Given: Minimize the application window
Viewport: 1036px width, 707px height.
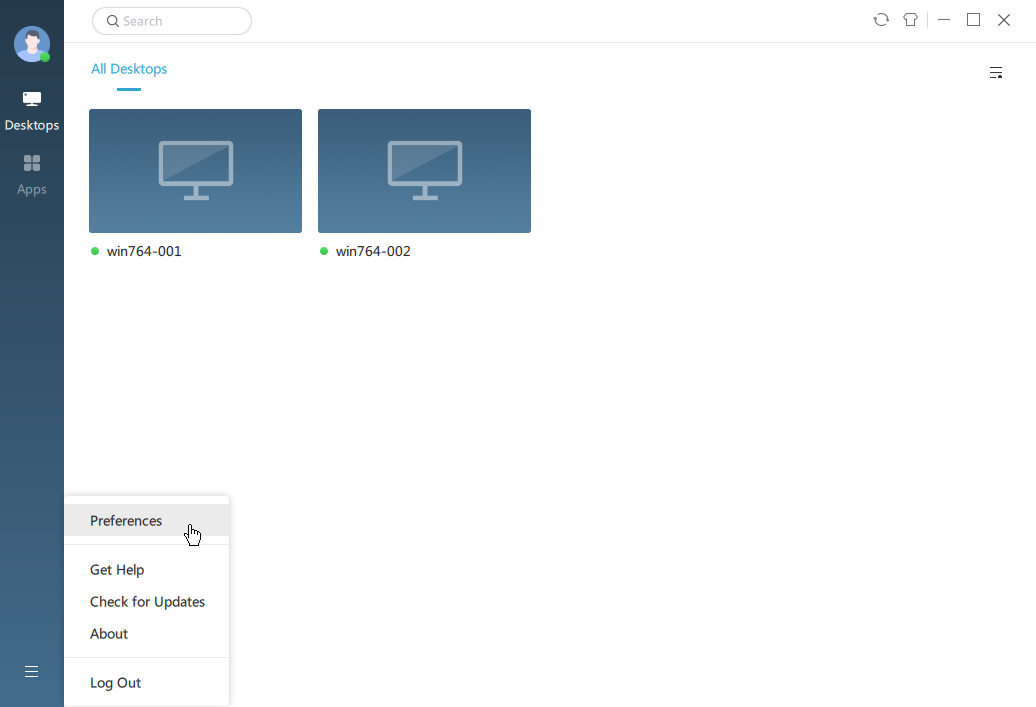Looking at the screenshot, I should pos(944,20).
